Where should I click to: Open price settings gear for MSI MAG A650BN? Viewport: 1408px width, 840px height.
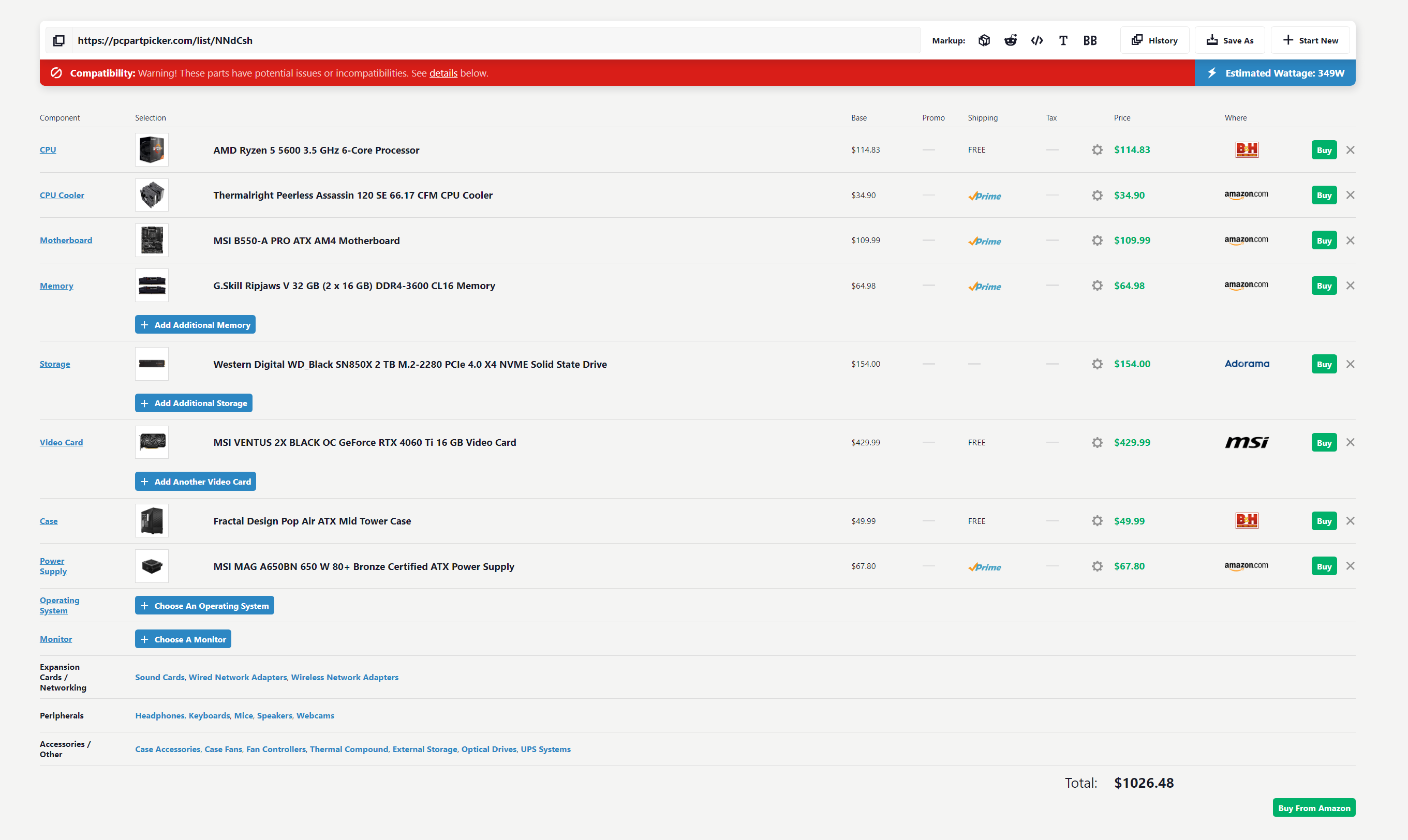click(x=1097, y=566)
